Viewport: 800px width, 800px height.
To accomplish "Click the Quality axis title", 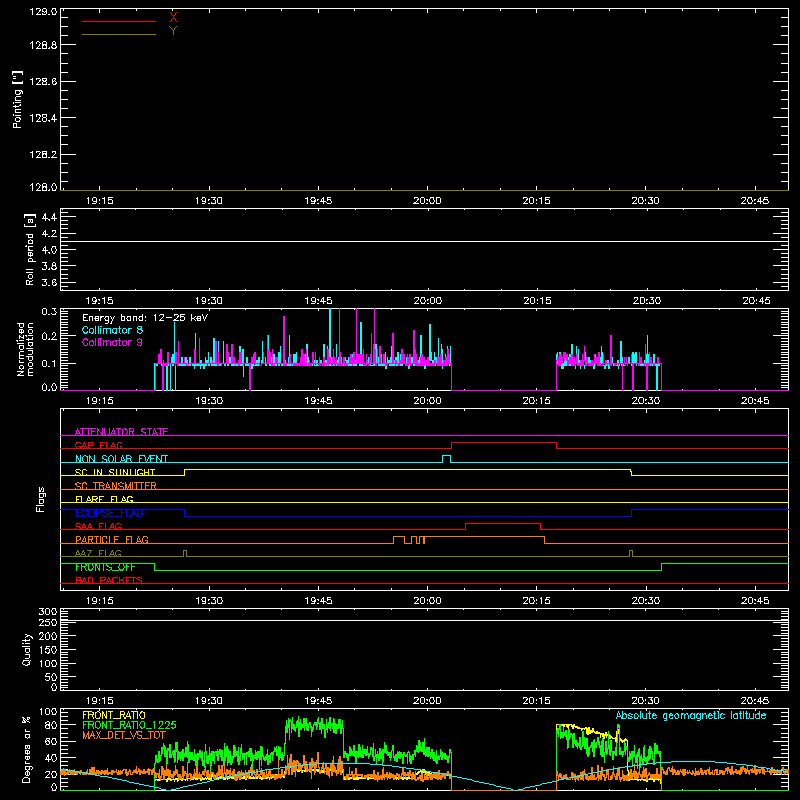I will tap(27, 649).
